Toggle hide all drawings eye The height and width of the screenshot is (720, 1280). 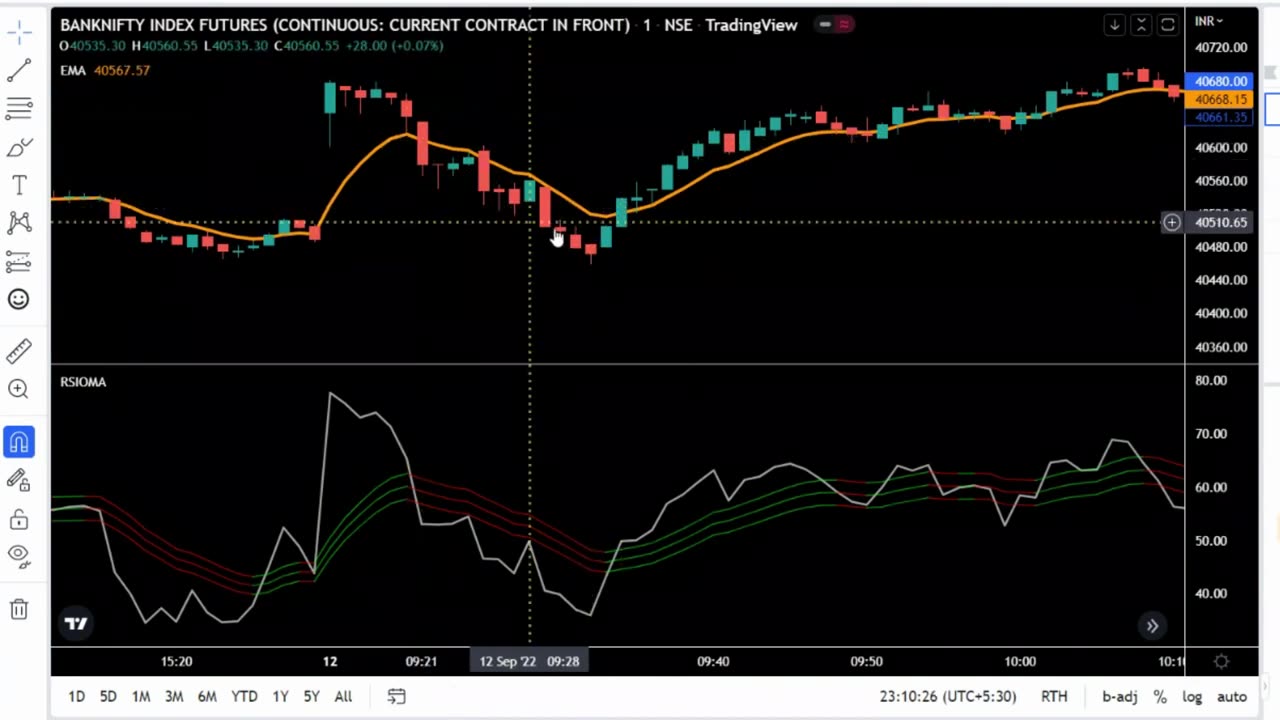pyautogui.click(x=19, y=555)
